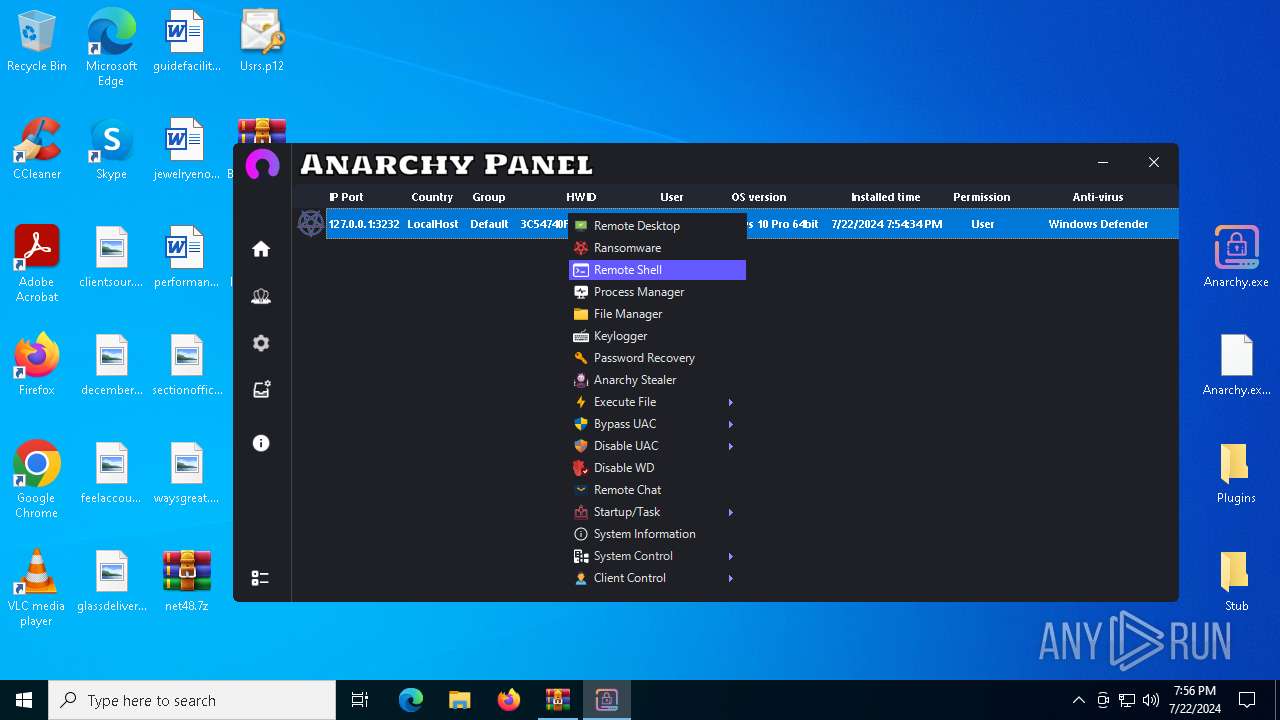Open the taskbar clock and date
Image resolution: width=1280 pixels, height=720 pixels.
(1194, 700)
